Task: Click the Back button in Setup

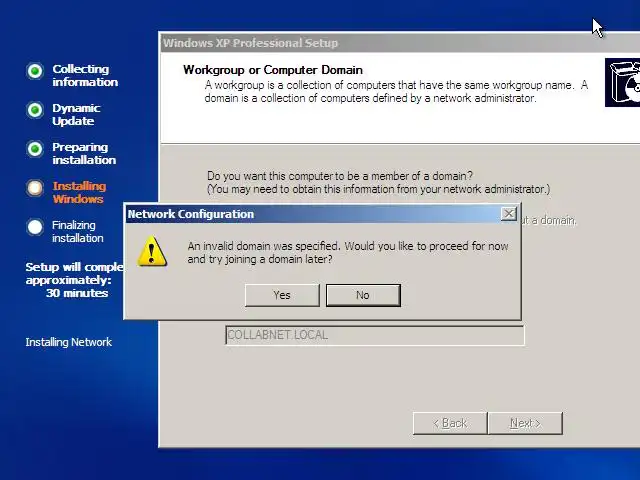Action: pyautogui.click(x=450, y=423)
